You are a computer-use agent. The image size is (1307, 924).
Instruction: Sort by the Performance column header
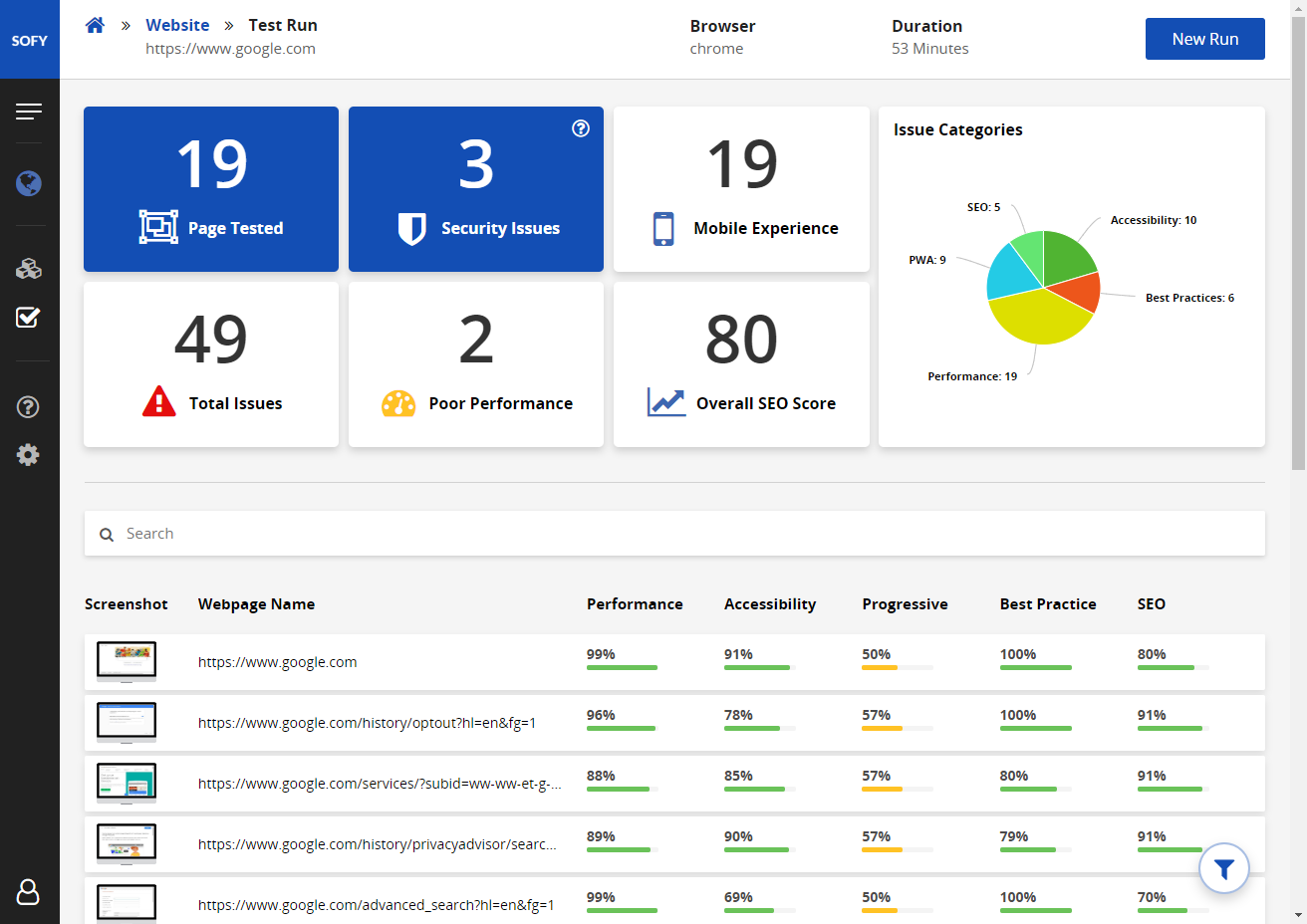click(635, 604)
